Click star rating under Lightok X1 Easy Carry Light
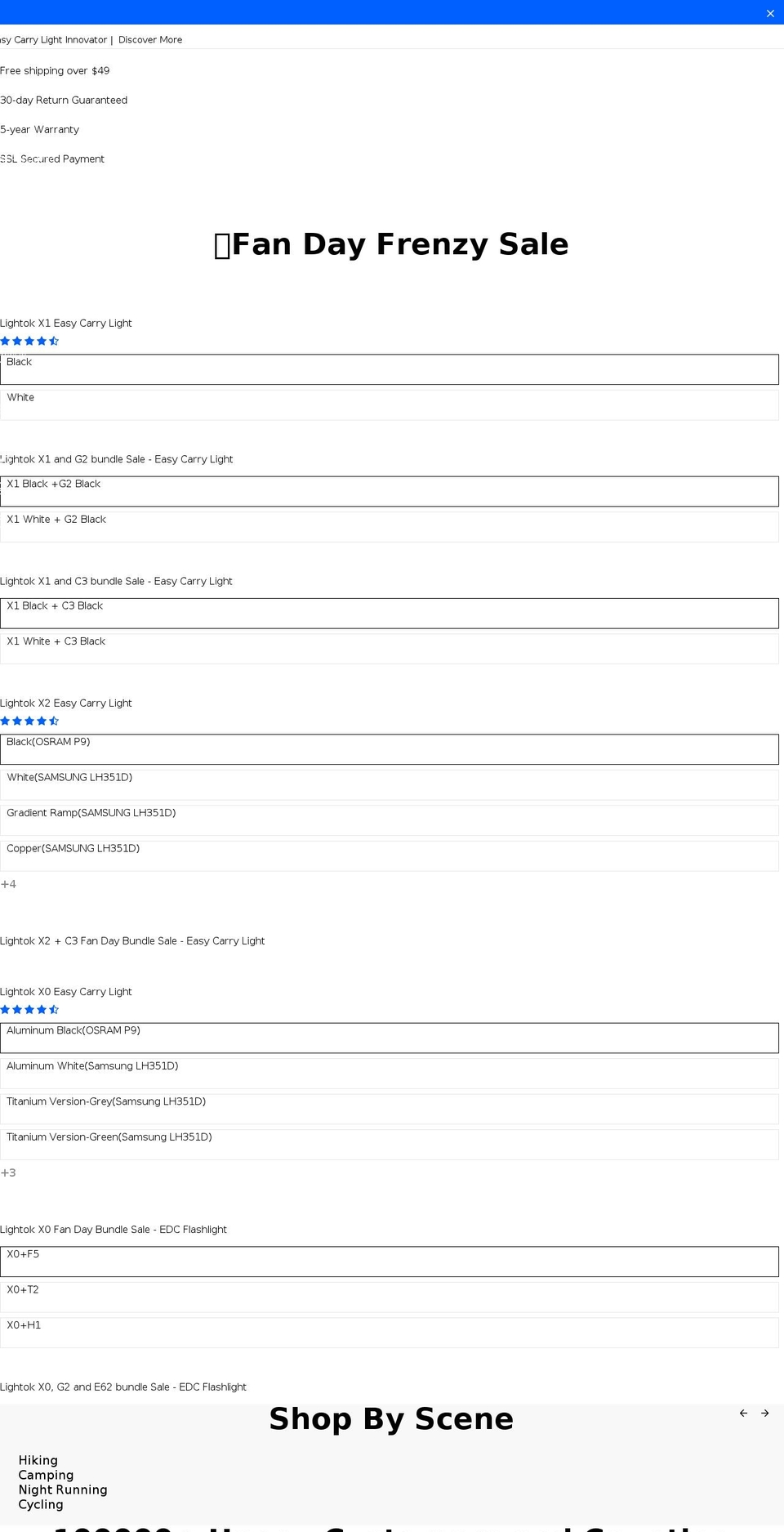This screenshot has height=1532, width=784. pyautogui.click(x=29, y=341)
